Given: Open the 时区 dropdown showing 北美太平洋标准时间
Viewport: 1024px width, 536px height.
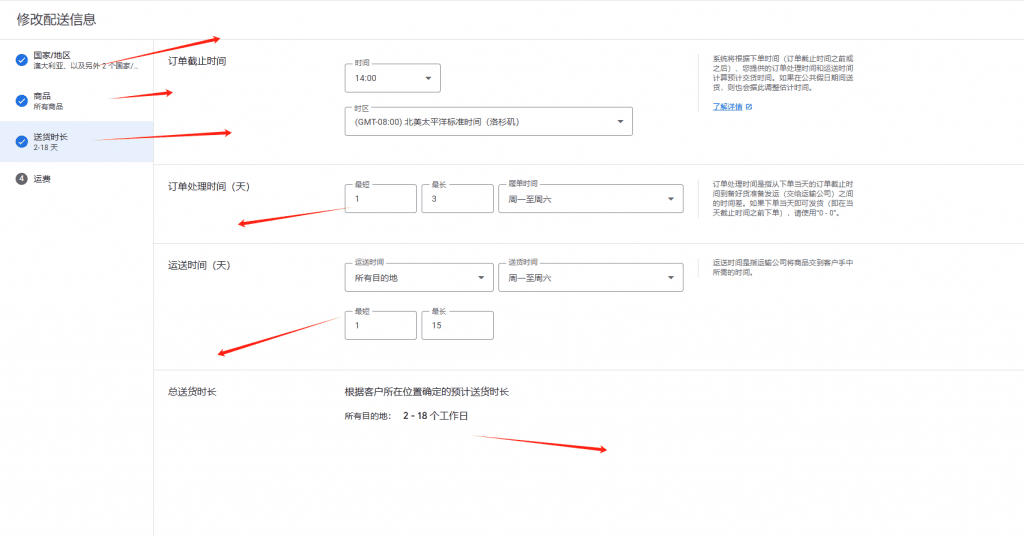Looking at the screenshot, I should tap(488, 121).
